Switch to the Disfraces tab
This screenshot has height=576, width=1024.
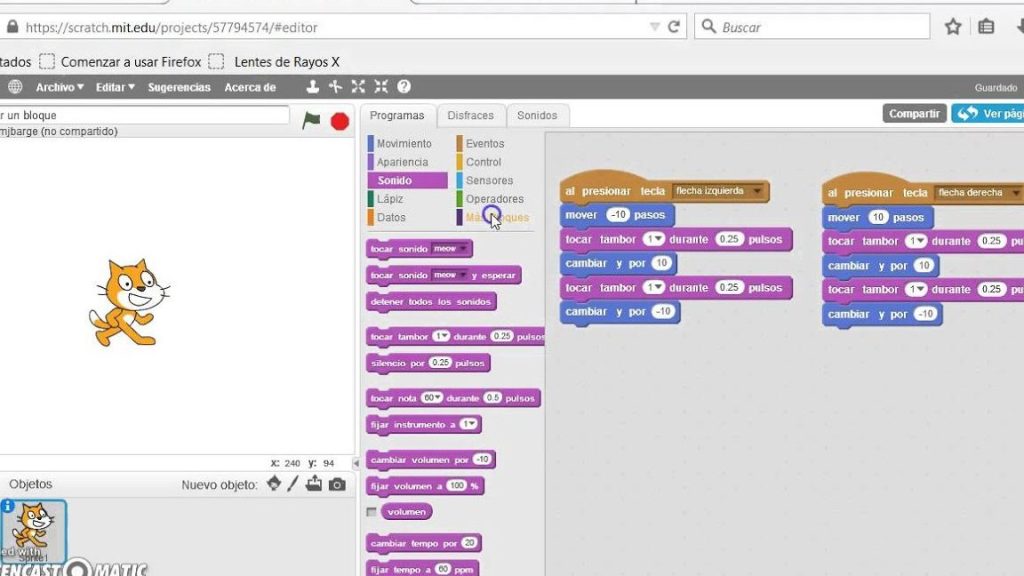point(470,115)
